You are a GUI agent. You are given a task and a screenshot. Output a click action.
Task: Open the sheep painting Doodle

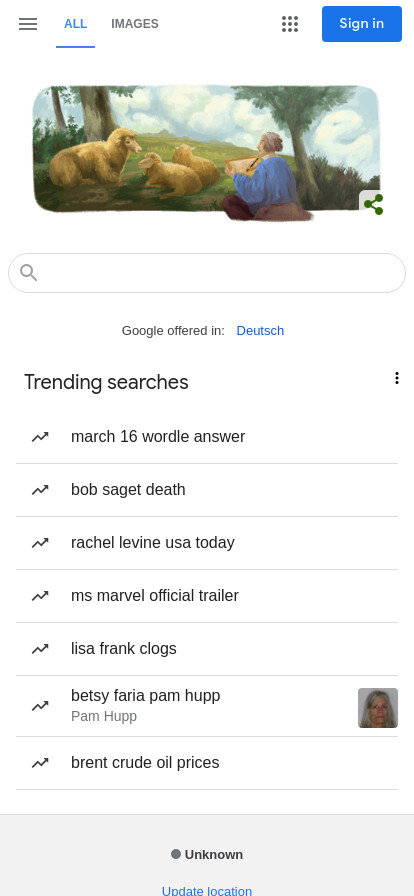tap(206, 153)
